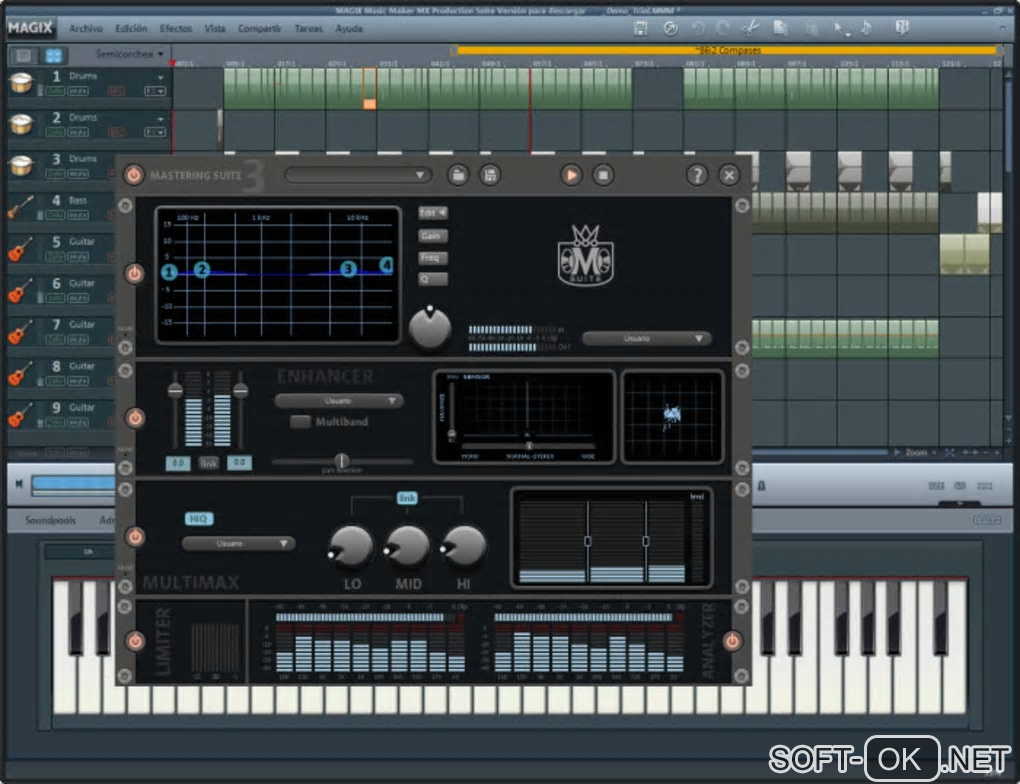1020x784 pixels.
Task: Toggle the link button above LO MID HI knobs
Action: [407, 498]
